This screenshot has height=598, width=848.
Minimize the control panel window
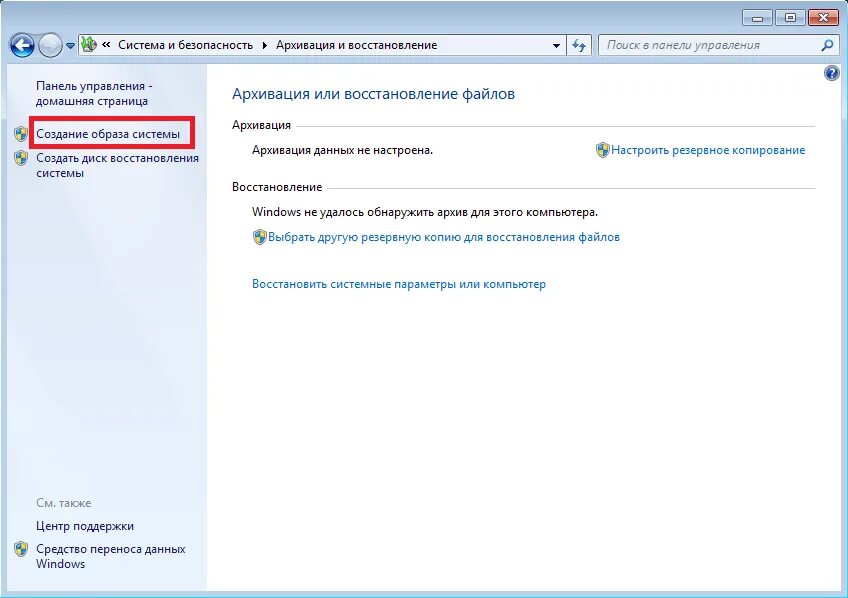pyautogui.click(x=757, y=18)
